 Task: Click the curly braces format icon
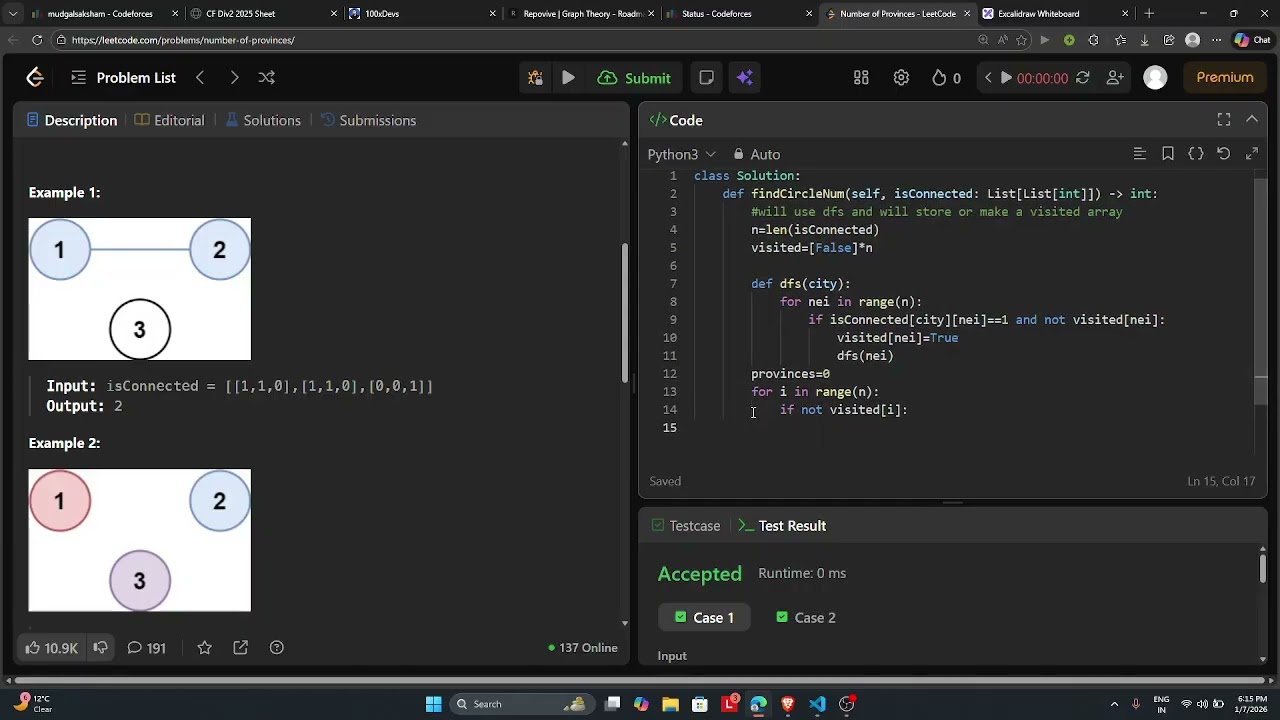pos(1196,153)
